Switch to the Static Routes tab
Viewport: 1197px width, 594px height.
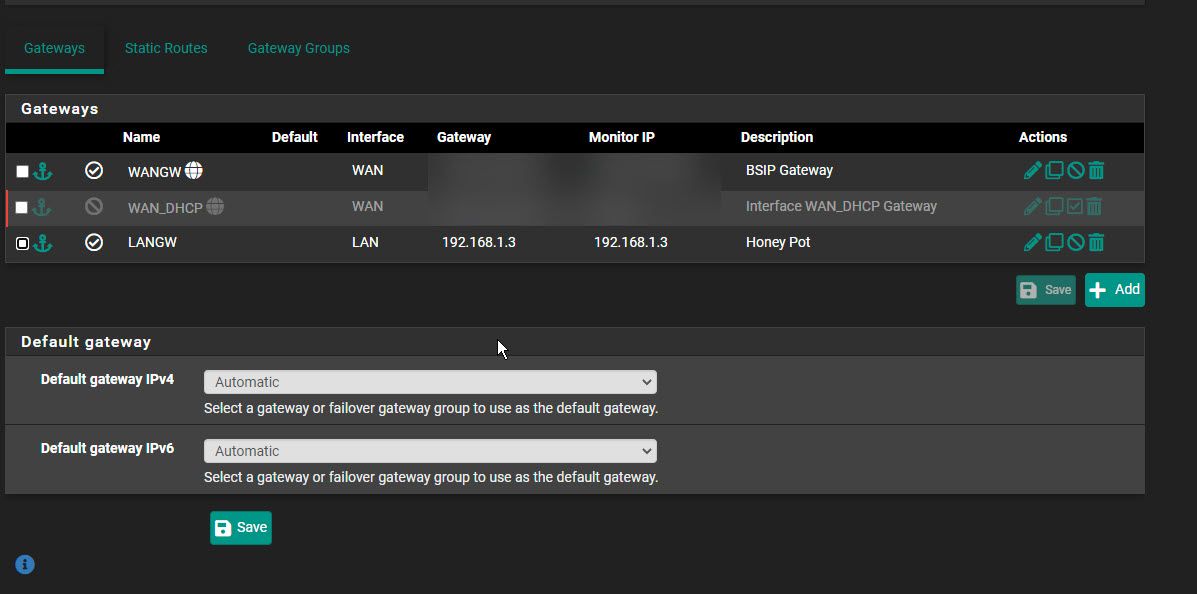(x=166, y=48)
